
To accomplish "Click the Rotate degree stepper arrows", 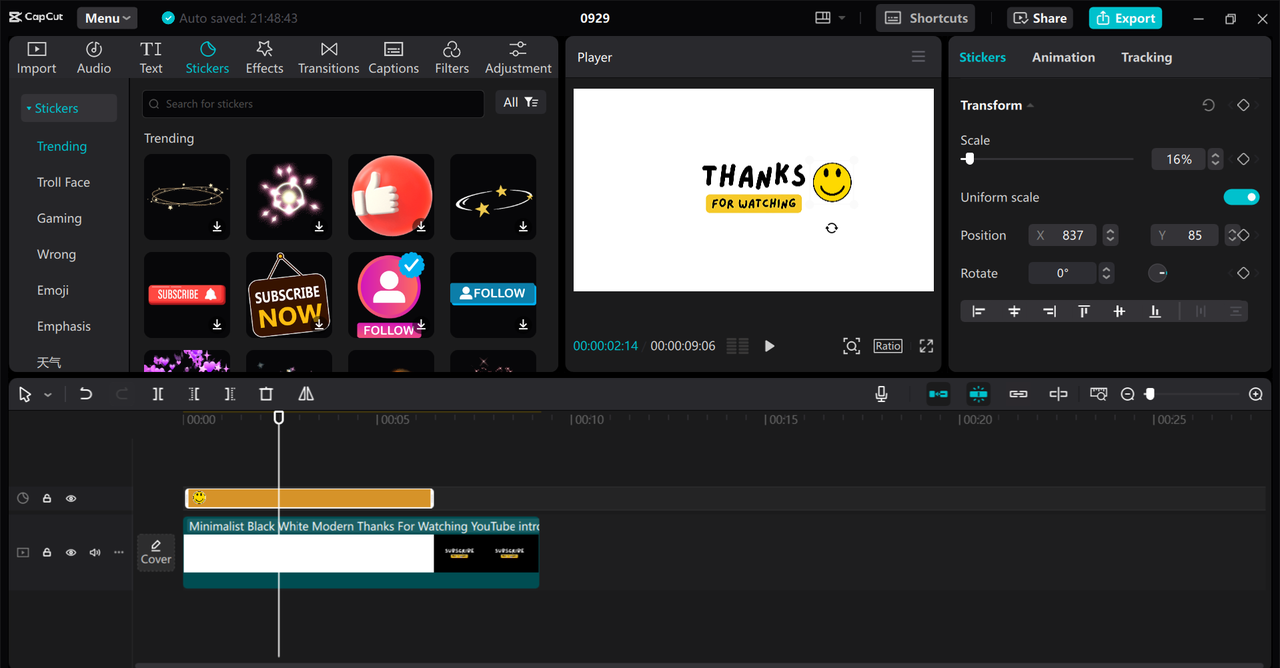I will click(1106, 273).
